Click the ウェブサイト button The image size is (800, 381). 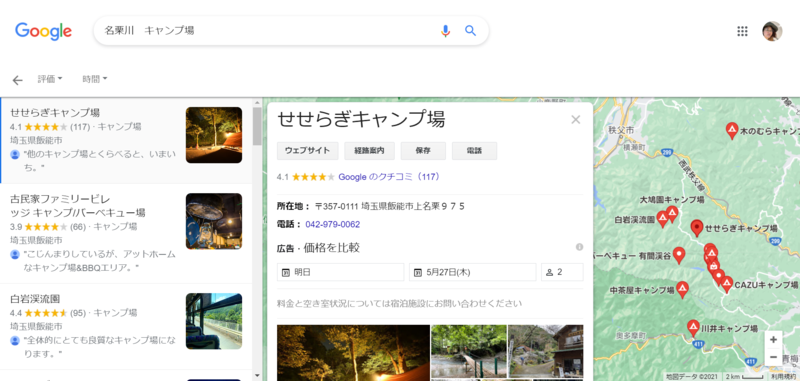308,151
